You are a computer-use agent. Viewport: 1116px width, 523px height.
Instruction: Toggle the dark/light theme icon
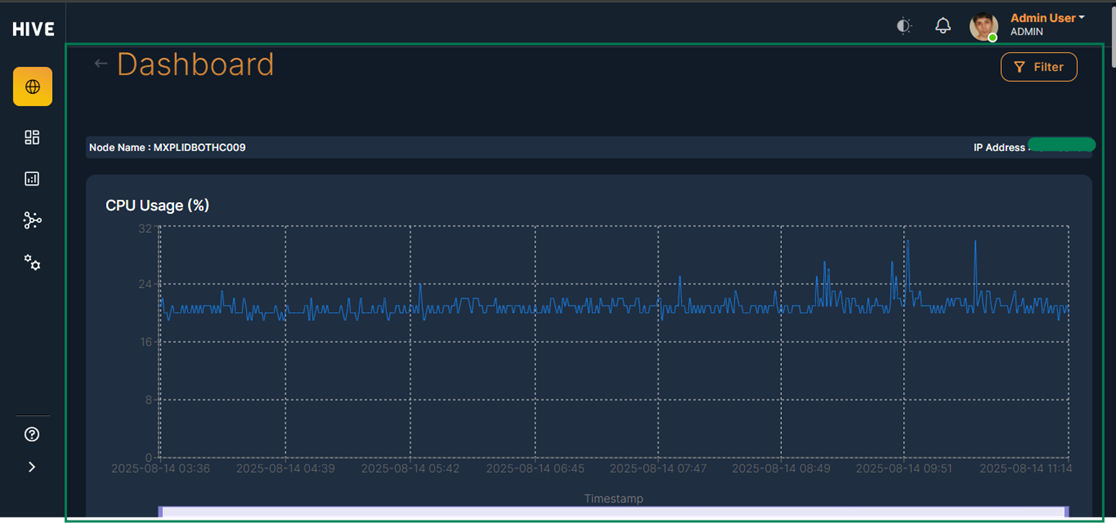[x=904, y=26]
